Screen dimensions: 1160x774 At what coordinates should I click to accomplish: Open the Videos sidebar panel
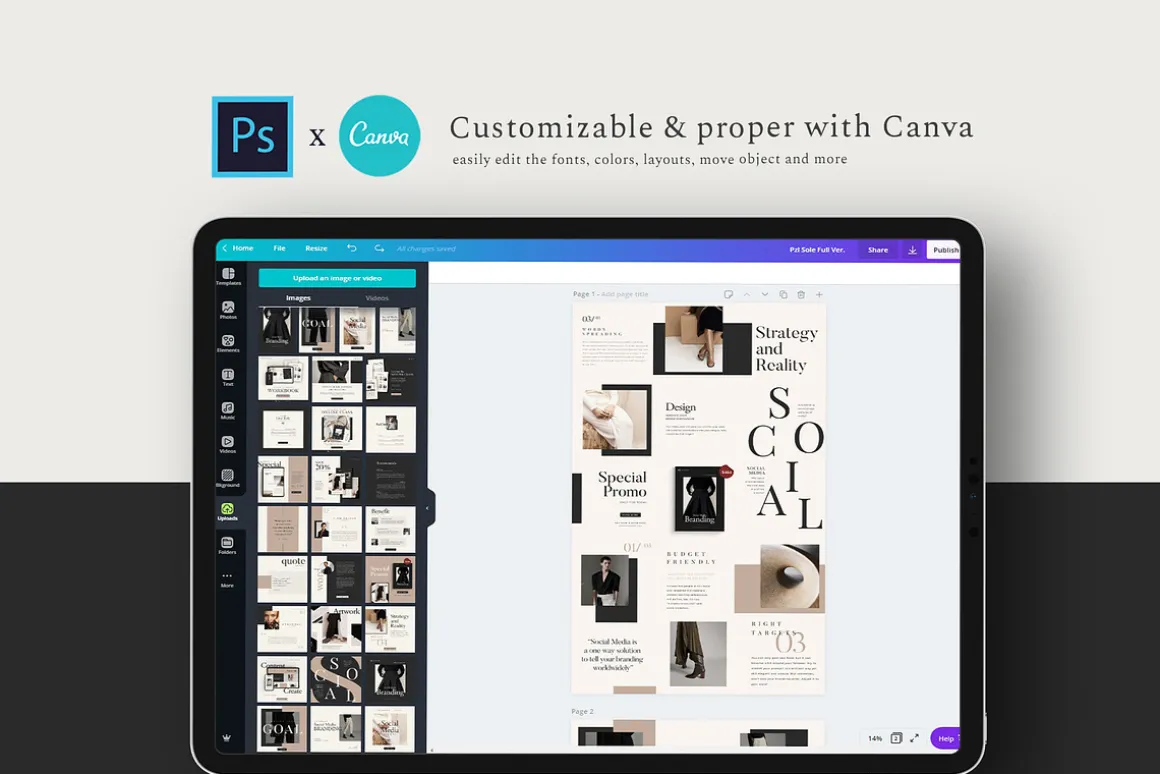(228, 445)
